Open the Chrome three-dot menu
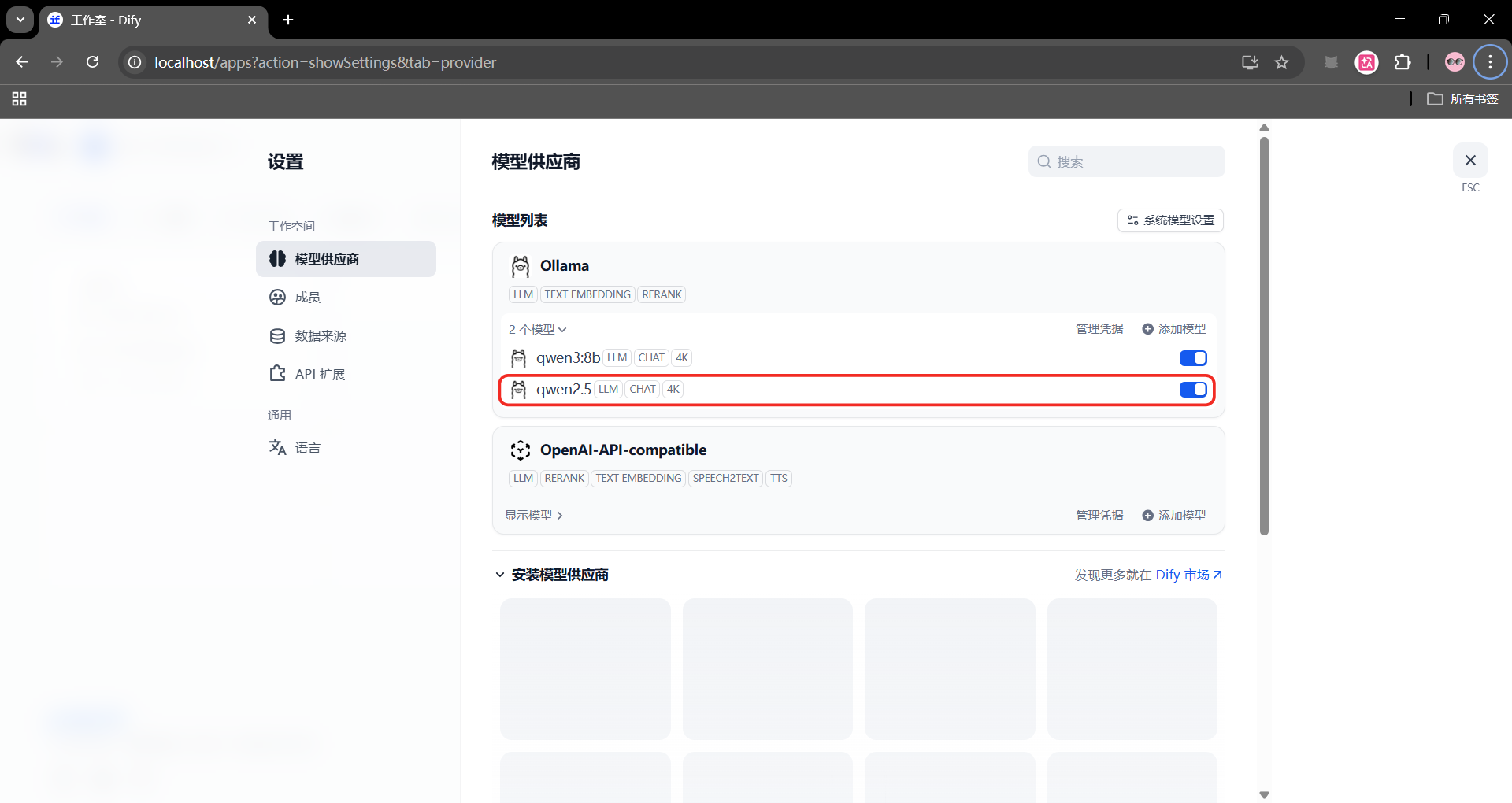1512x803 pixels. point(1490,62)
